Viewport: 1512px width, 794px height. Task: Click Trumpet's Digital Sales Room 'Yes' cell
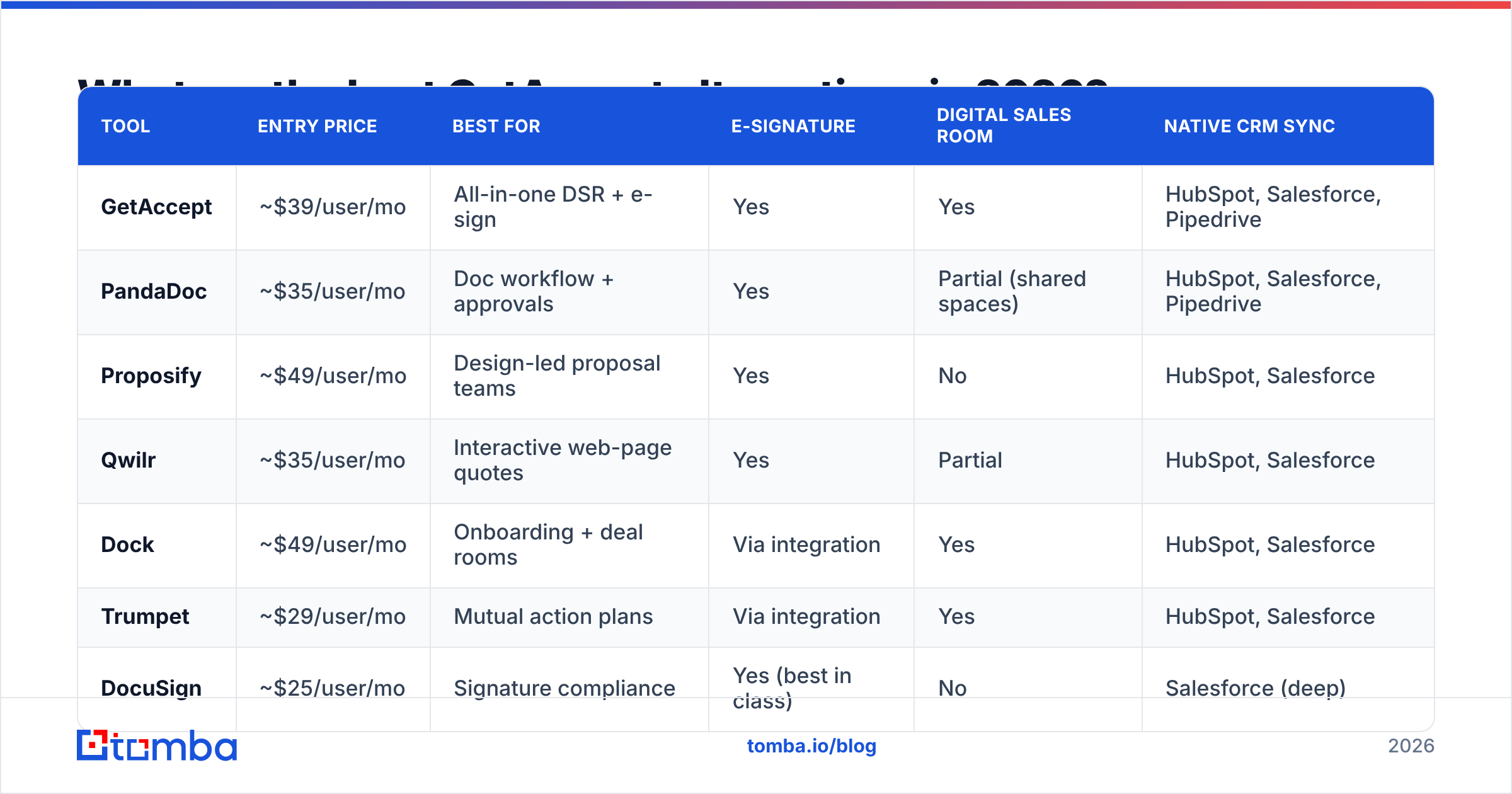1028,617
